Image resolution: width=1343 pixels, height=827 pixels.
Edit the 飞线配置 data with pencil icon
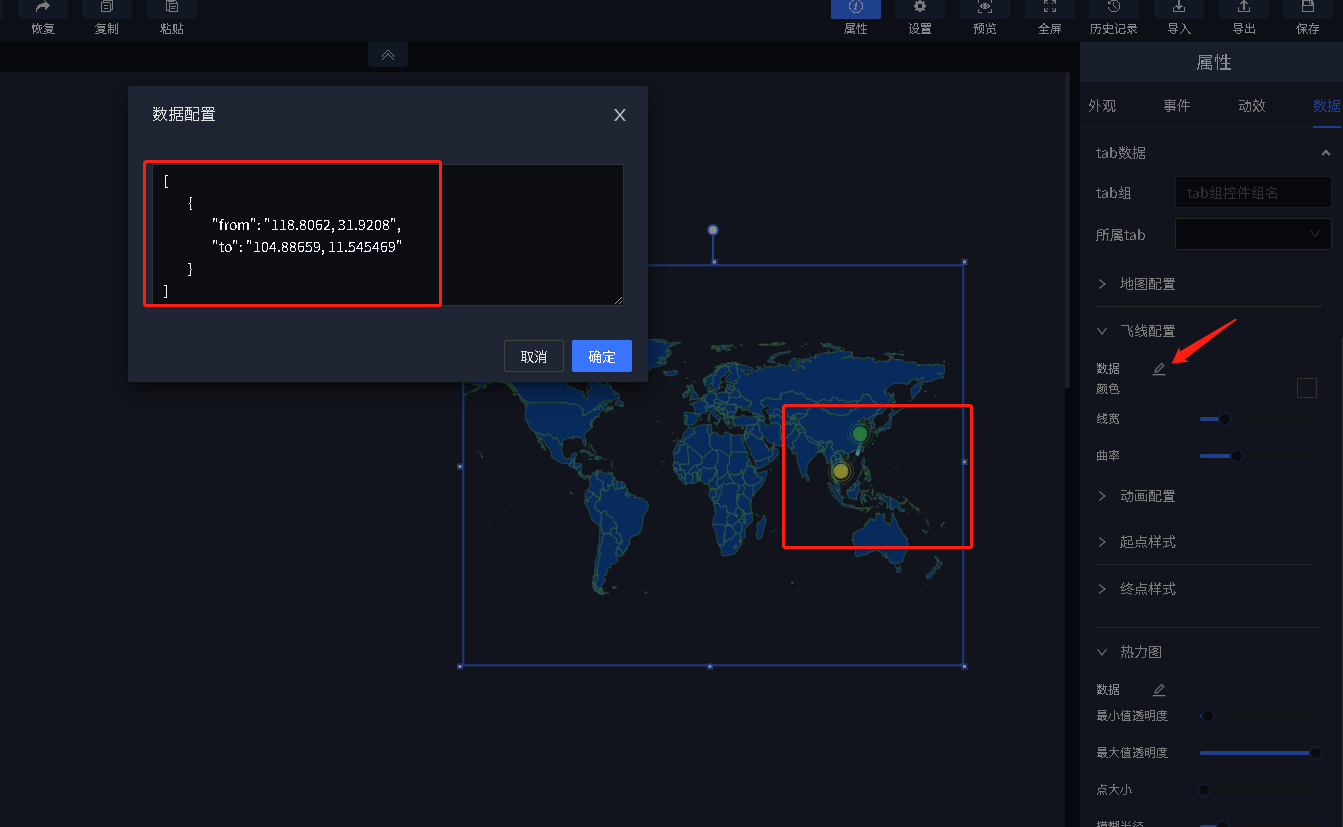[x=1159, y=369]
